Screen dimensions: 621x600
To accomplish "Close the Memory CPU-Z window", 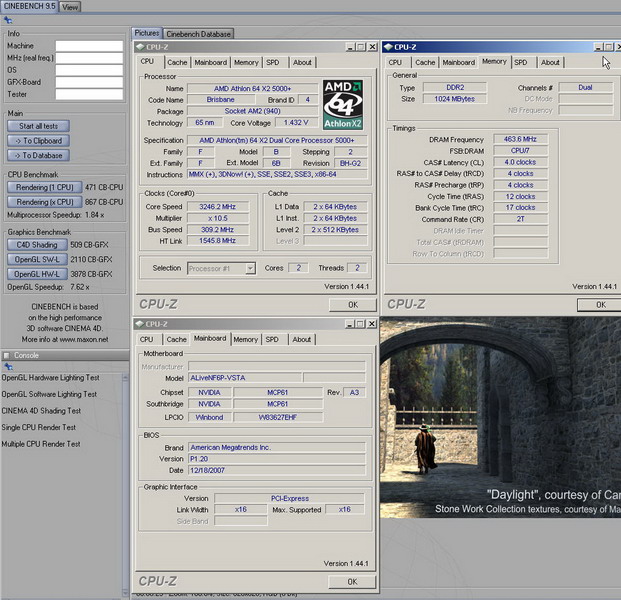I will [x=618, y=47].
